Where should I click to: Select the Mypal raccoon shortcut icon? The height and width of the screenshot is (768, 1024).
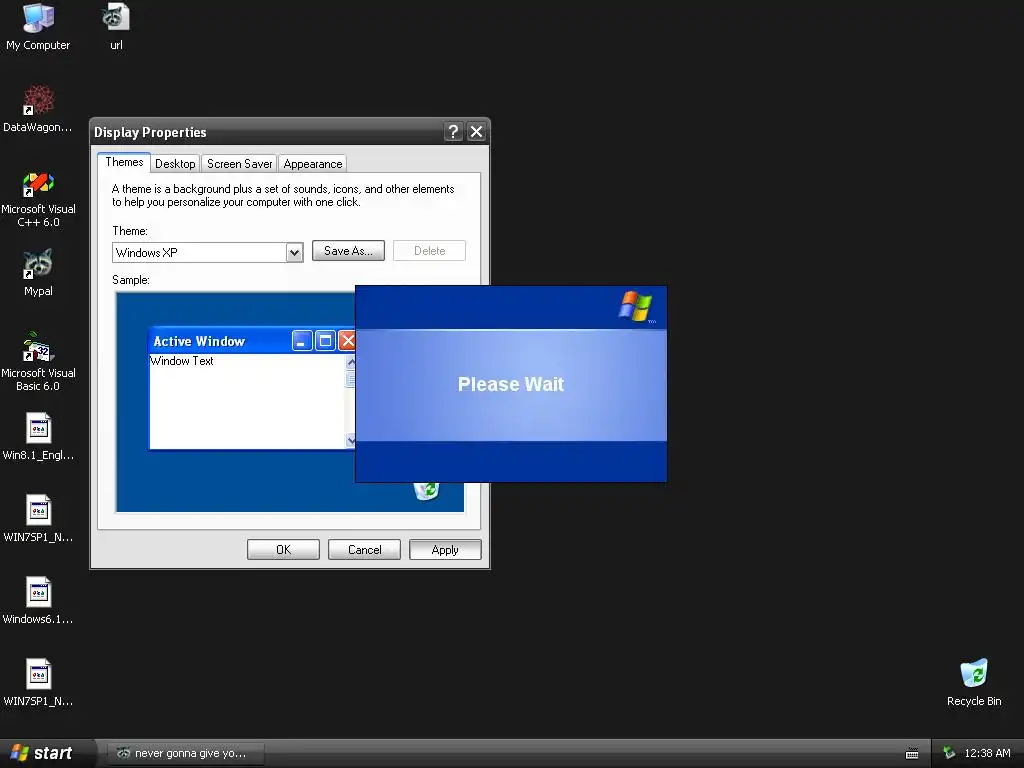(x=38, y=273)
